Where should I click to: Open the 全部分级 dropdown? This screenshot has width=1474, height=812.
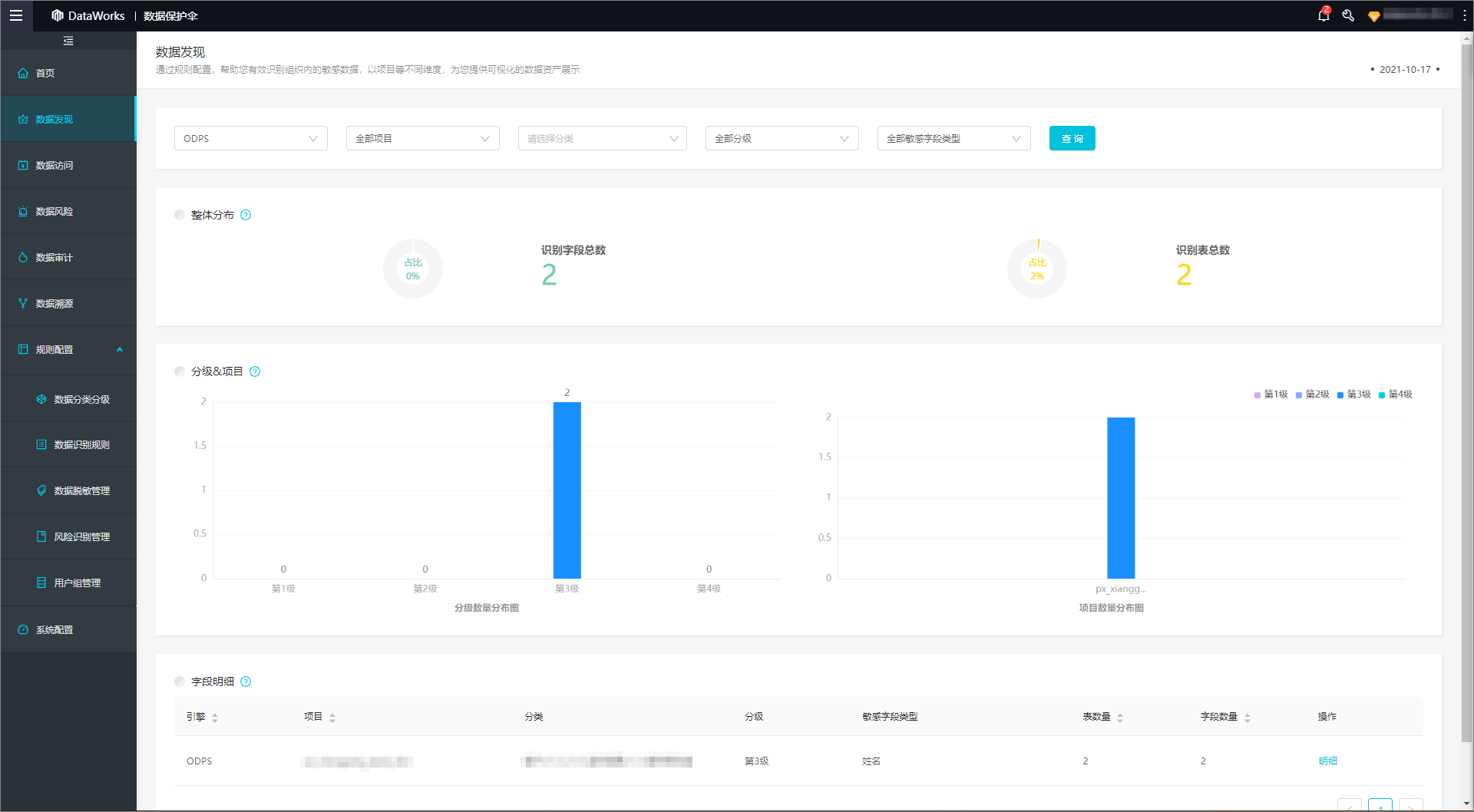coord(782,138)
